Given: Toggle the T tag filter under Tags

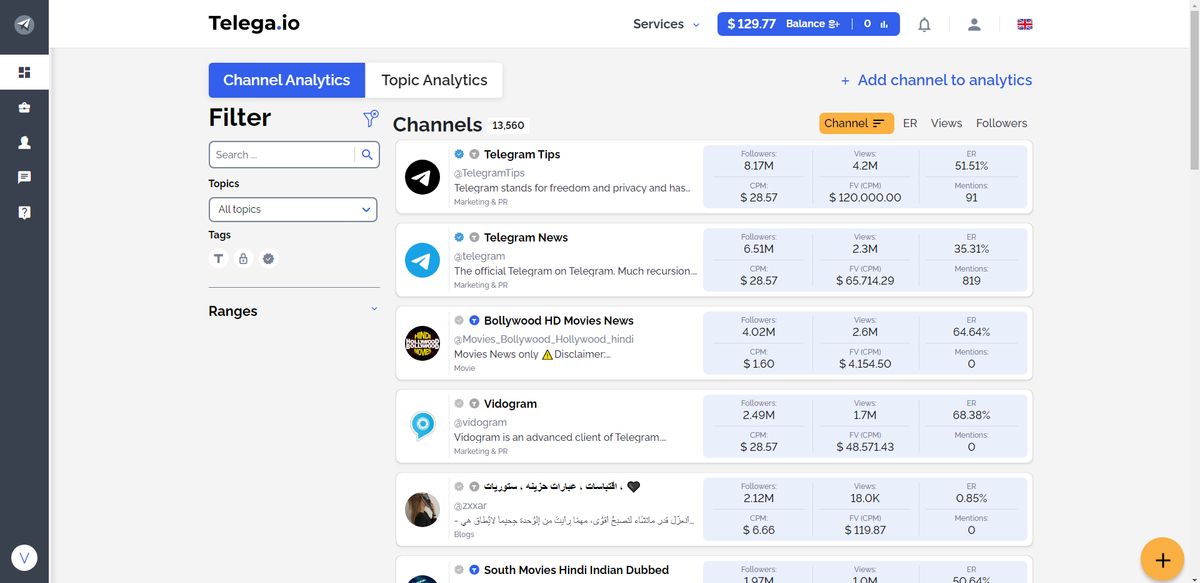Looking at the screenshot, I should [218, 258].
